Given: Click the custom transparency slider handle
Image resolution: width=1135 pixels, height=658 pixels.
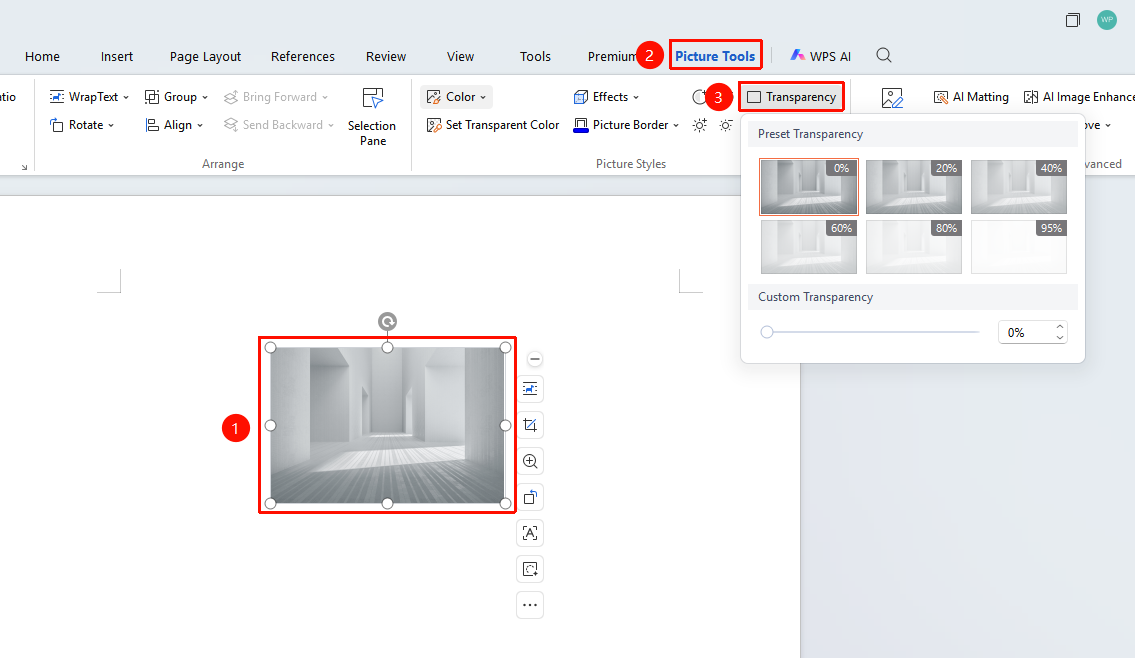Looking at the screenshot, I should coord(767,332).
